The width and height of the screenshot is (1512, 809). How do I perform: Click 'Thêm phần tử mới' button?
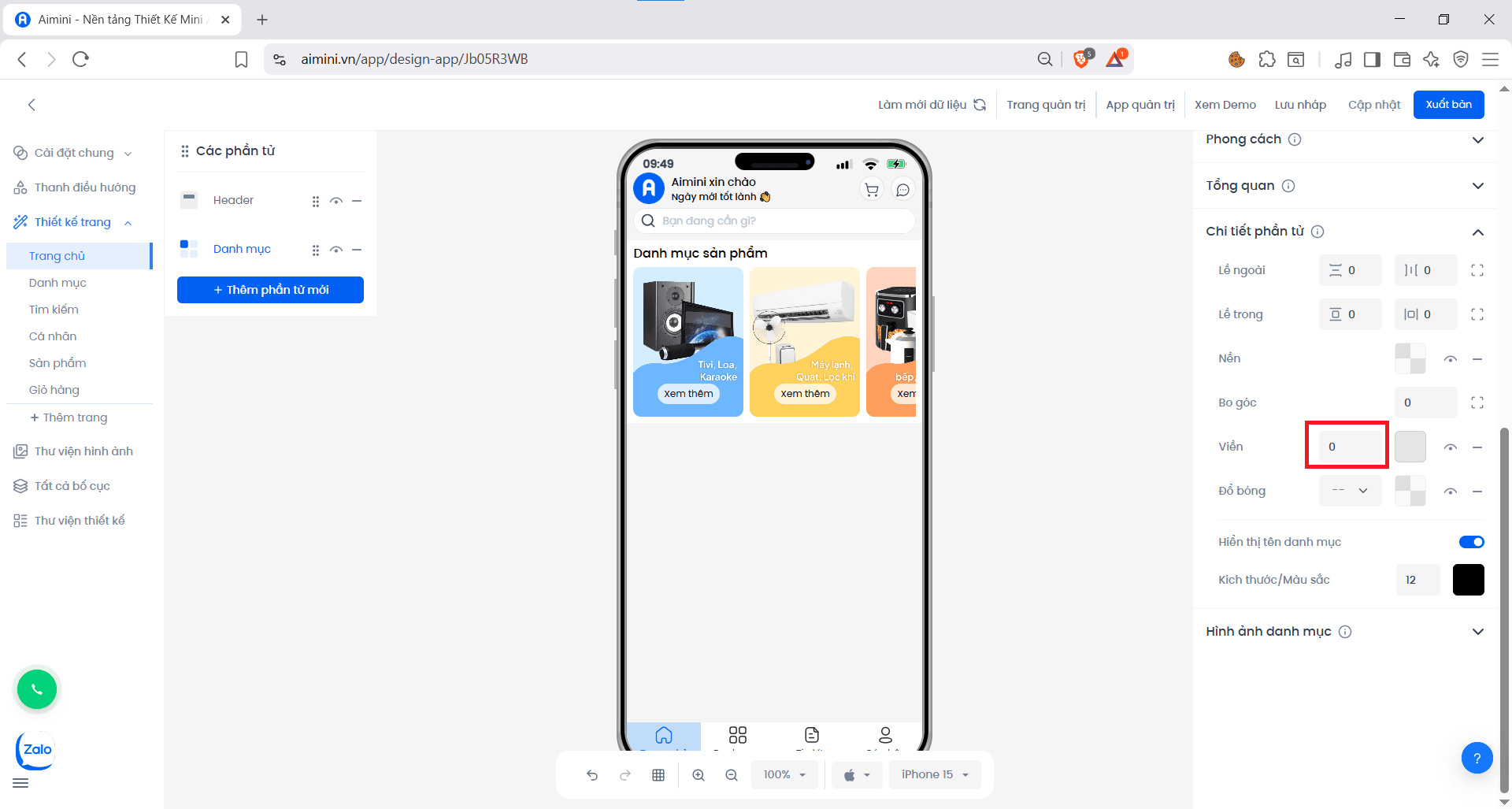click(270, 290)
